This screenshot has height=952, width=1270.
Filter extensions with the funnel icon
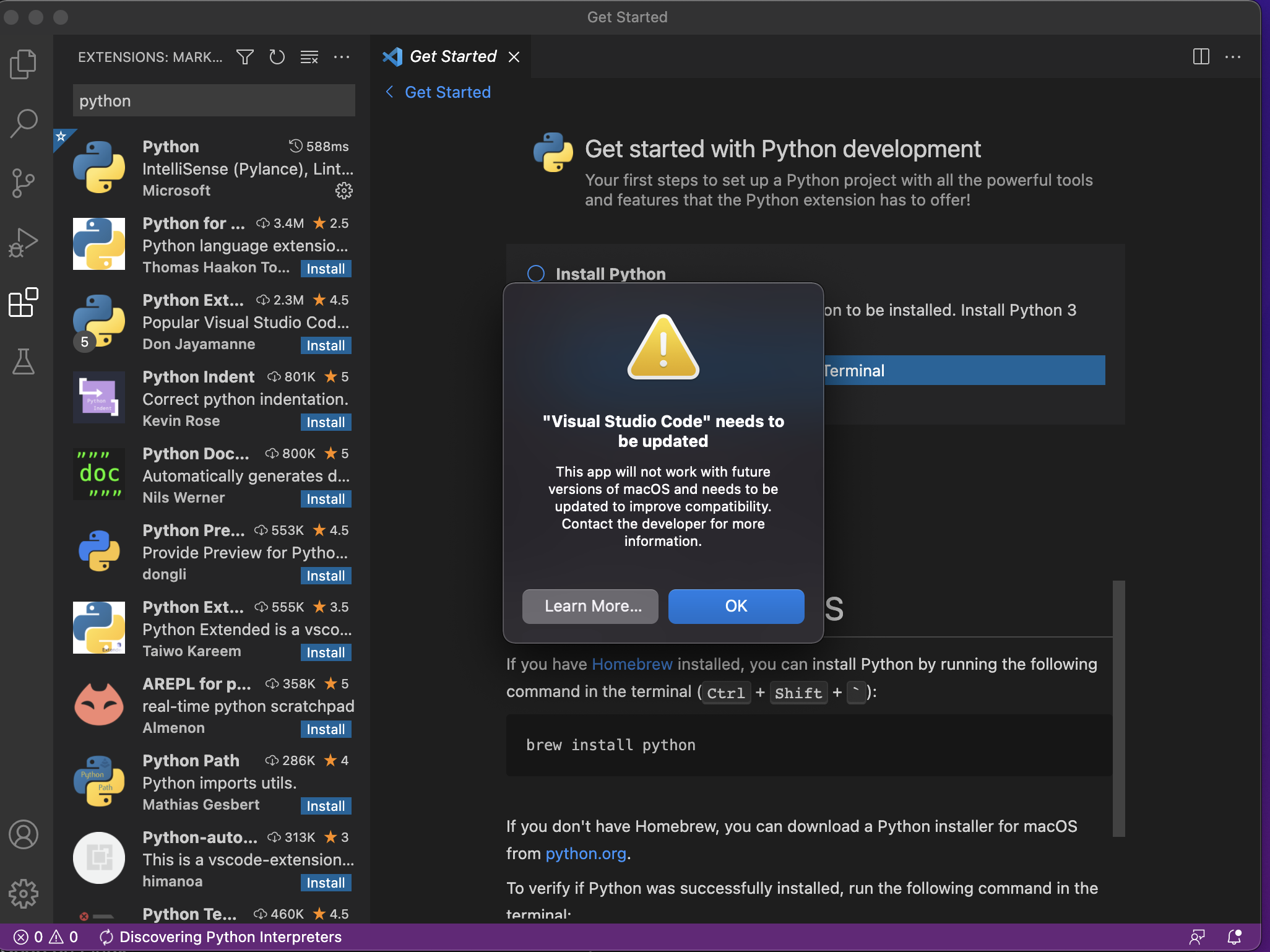(245, 58)
